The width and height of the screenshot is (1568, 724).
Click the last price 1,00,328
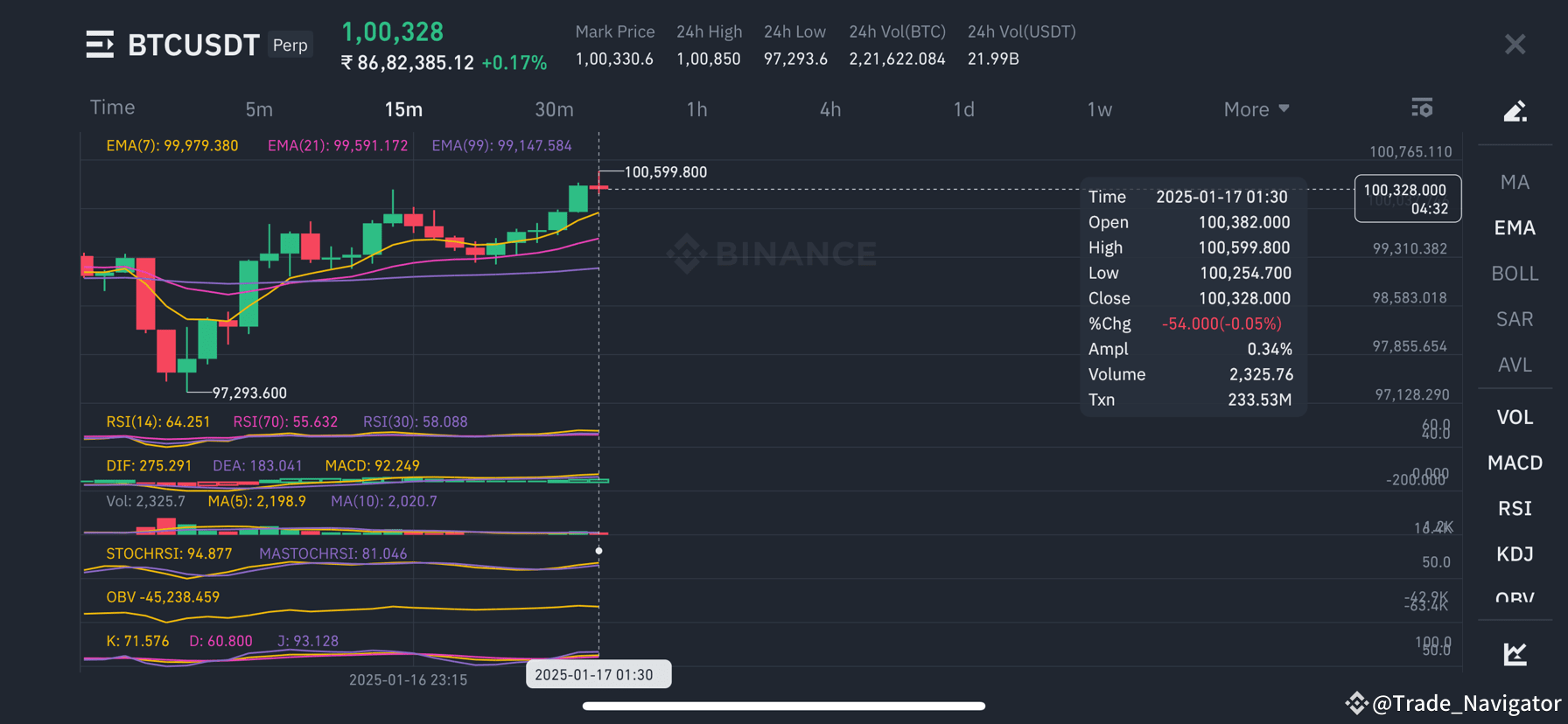tap(392, 31)
